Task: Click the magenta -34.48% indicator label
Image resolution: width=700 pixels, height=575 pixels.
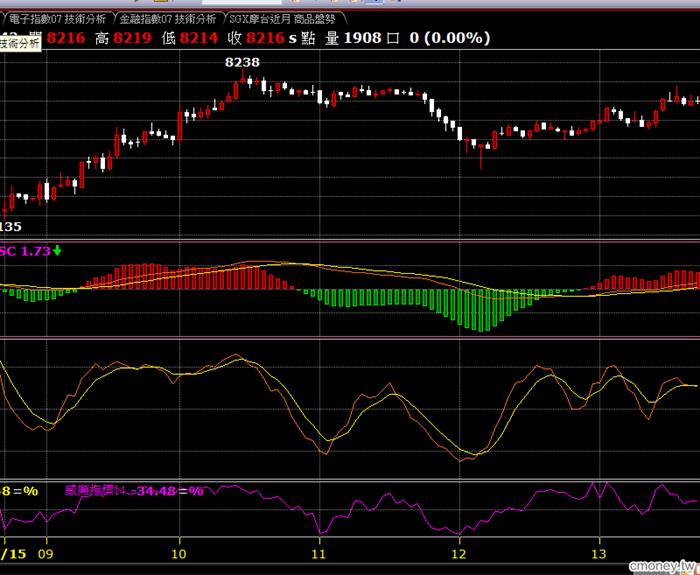Action: click(x=134, y=492)
